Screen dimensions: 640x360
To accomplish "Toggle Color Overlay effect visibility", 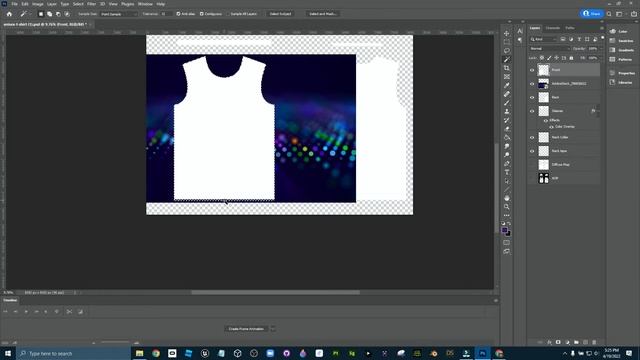I will click(551, 127).
